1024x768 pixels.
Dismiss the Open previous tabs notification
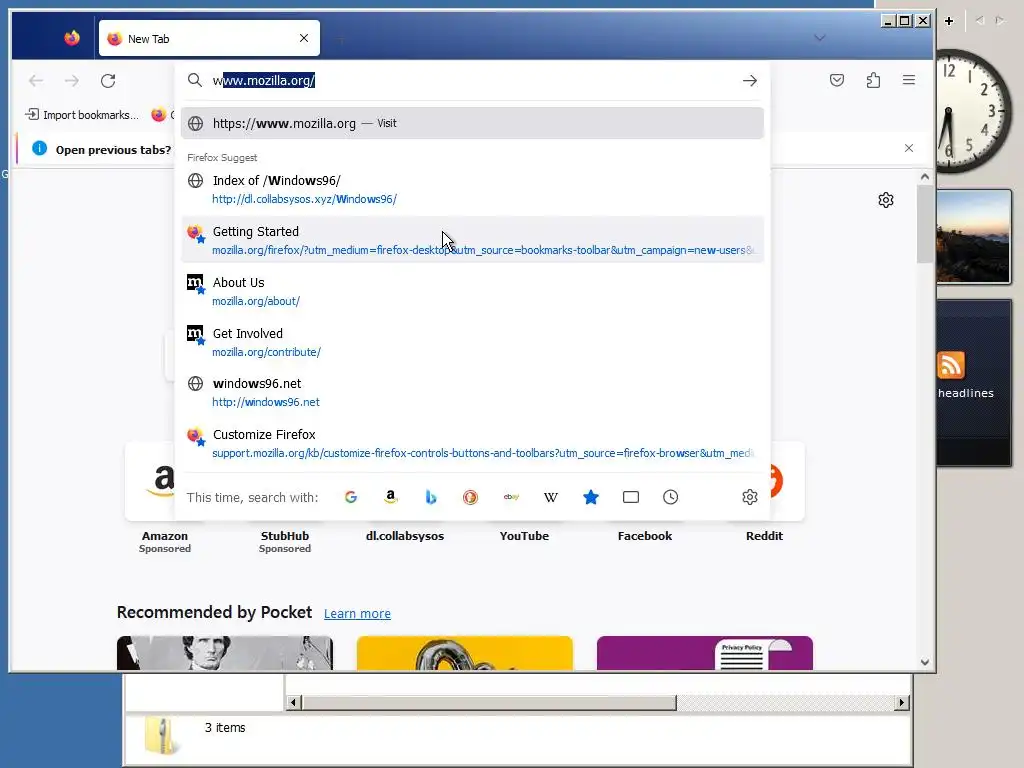point(908,148)
